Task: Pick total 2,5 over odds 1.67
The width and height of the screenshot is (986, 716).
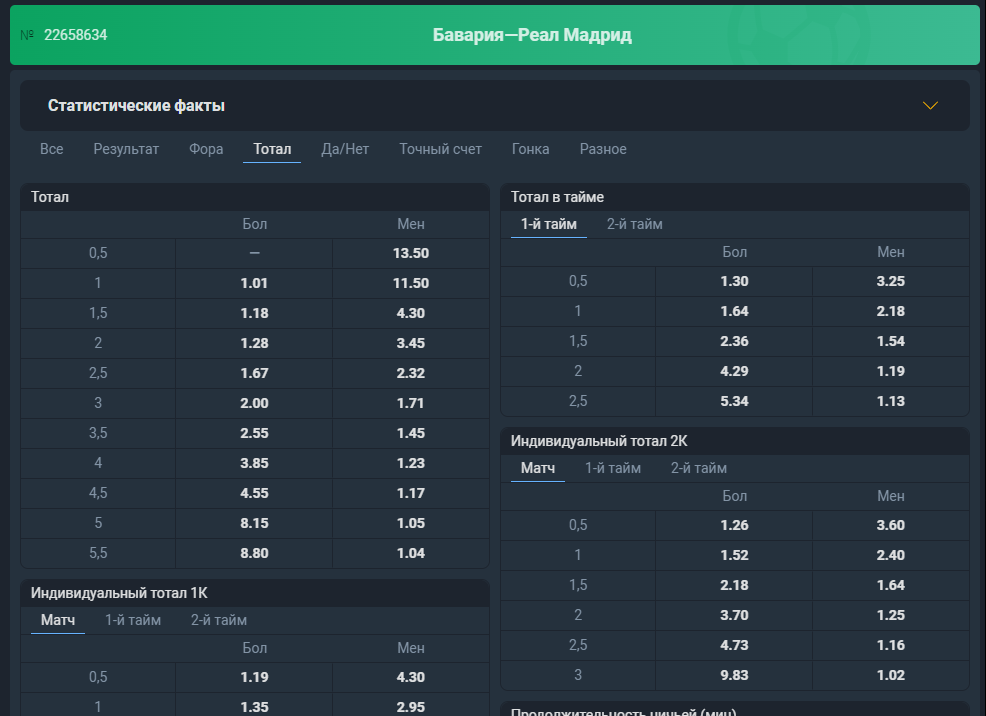Action: tap(254, 373)
